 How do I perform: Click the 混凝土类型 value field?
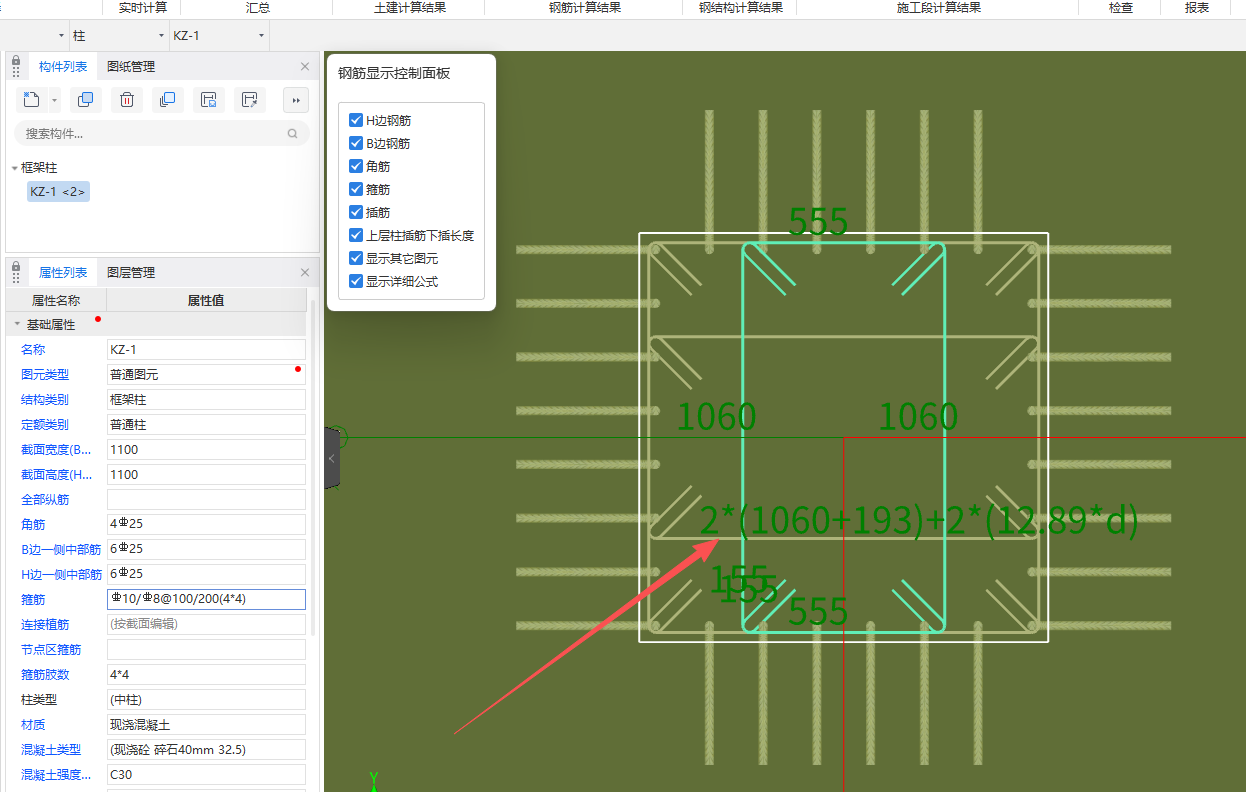(206, 749)
